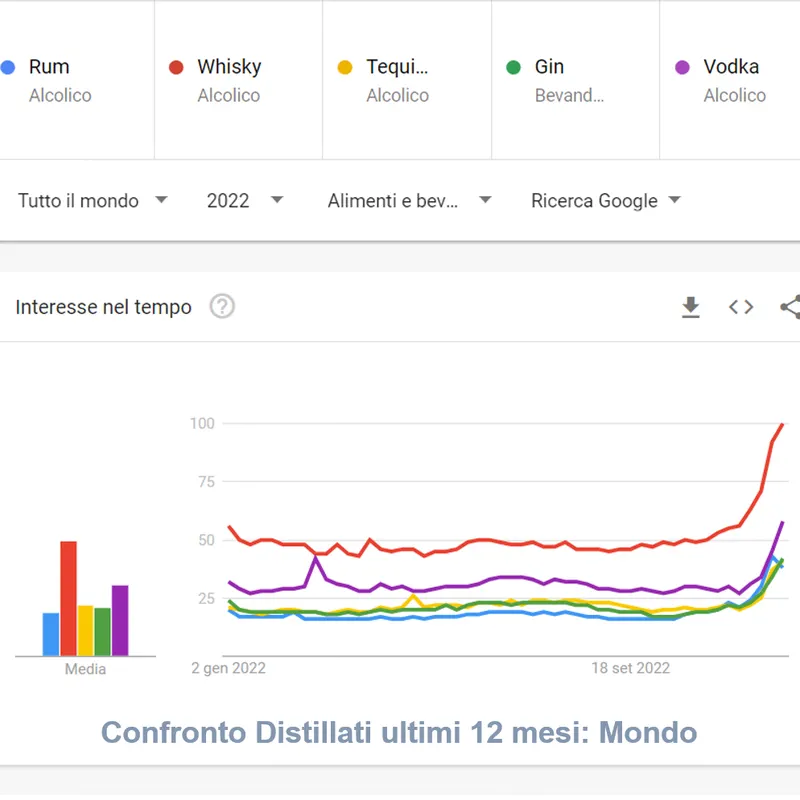Expand the 2022 time range dropdown
The width and height of the screenshot is (800, 800).
coord(245,201)
